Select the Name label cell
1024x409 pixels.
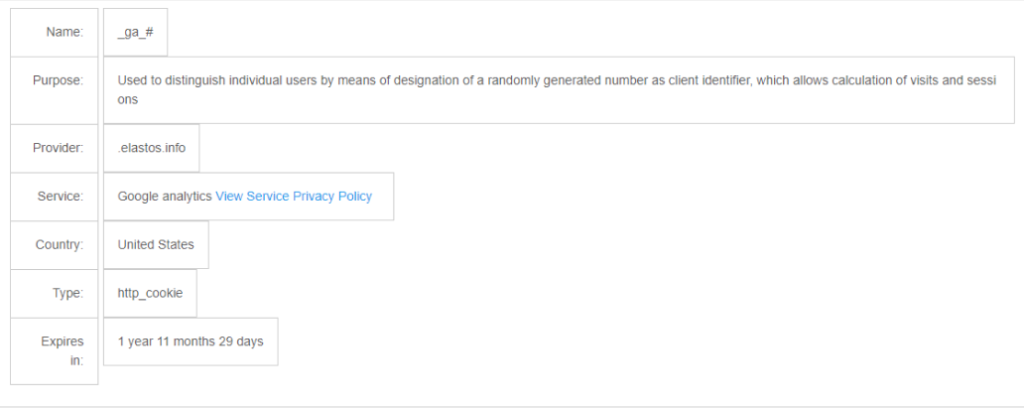click(54, 32)
